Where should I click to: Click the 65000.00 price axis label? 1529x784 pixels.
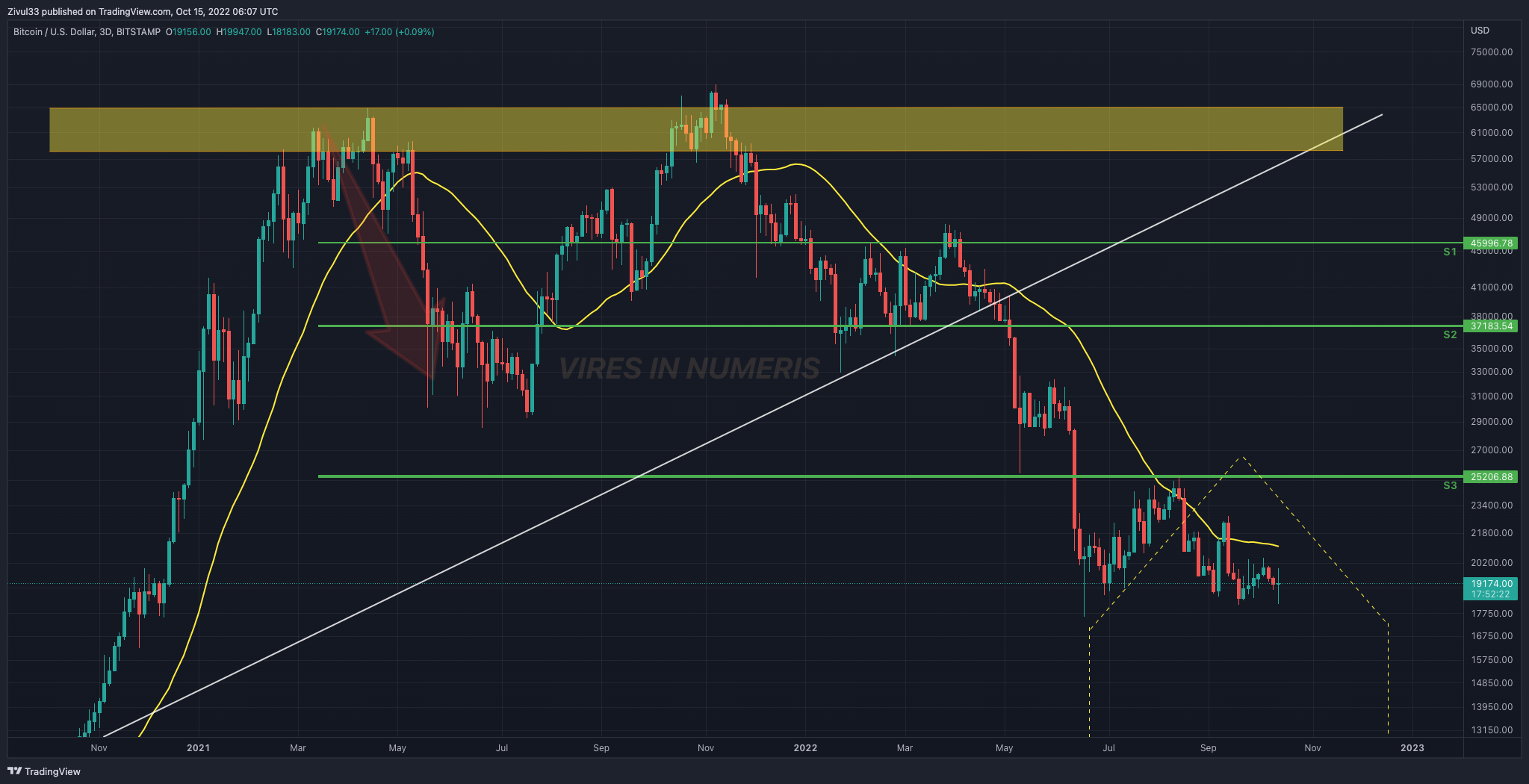coord(1492,108)
